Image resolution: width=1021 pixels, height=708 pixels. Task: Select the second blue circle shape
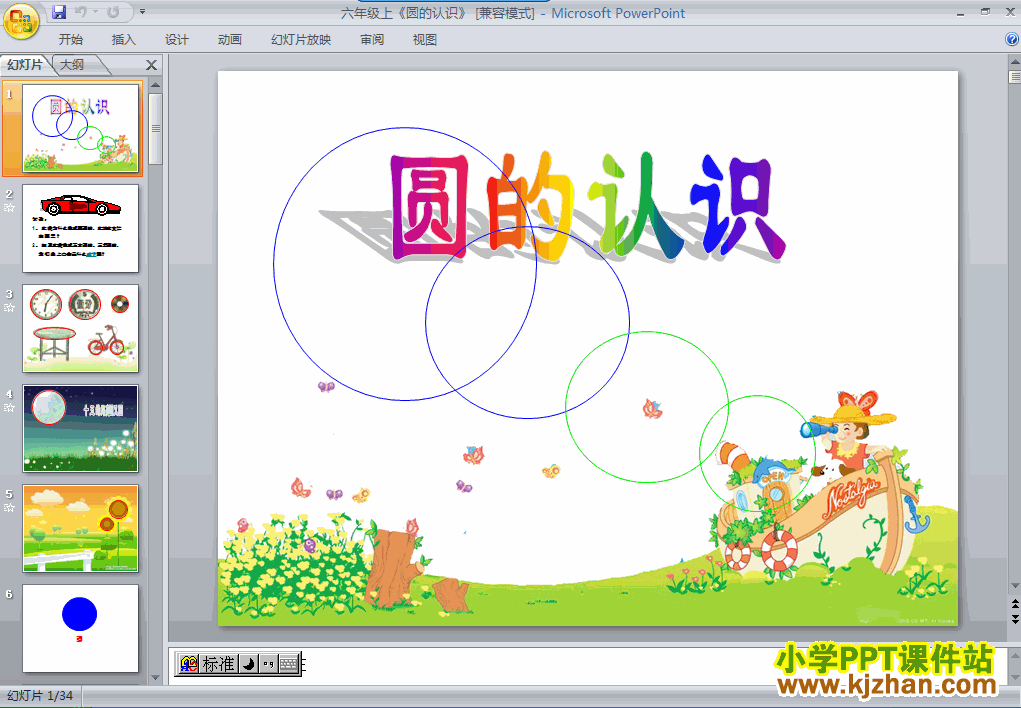tap(527, 322)
